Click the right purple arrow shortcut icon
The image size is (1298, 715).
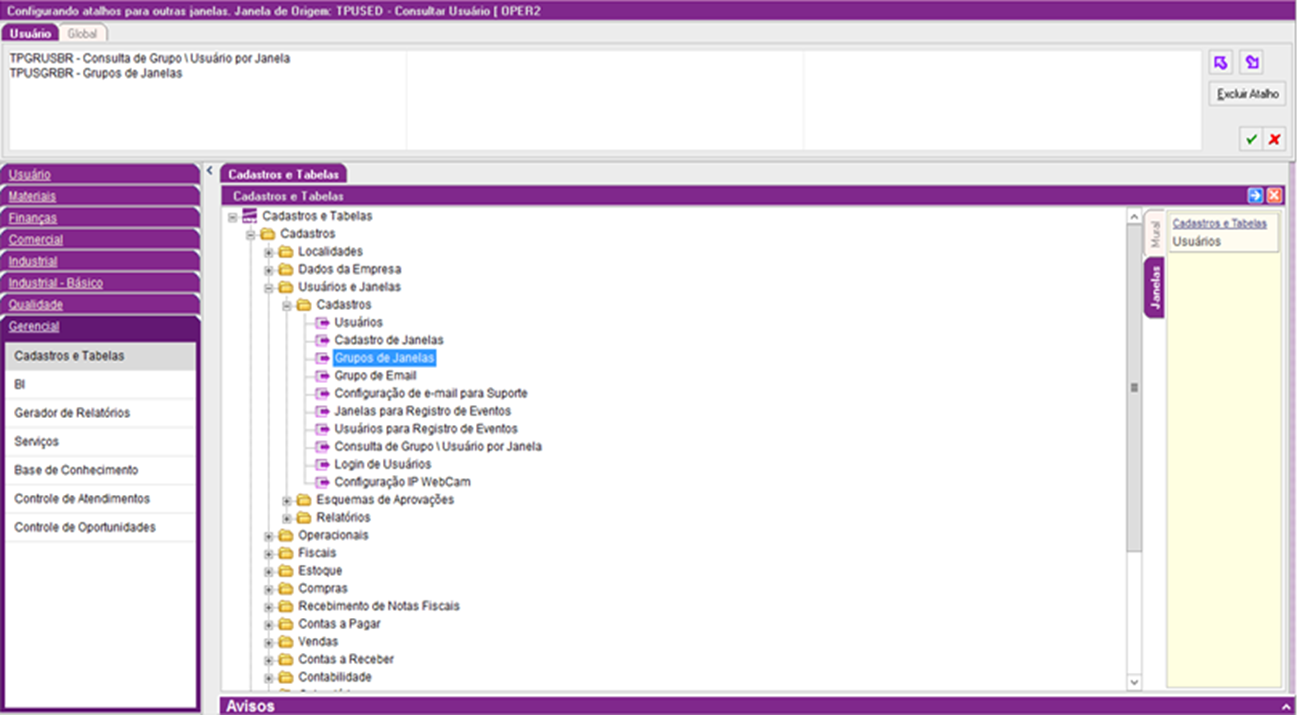coord(1251,62)
